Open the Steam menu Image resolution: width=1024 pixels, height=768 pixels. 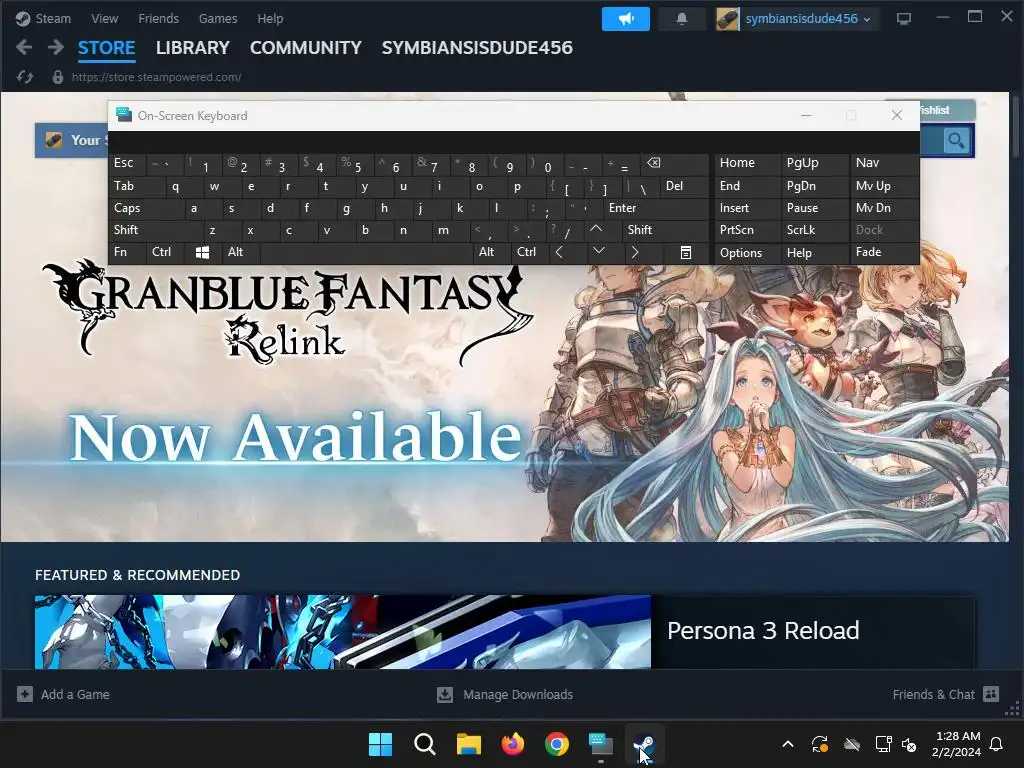pos(44,18)
